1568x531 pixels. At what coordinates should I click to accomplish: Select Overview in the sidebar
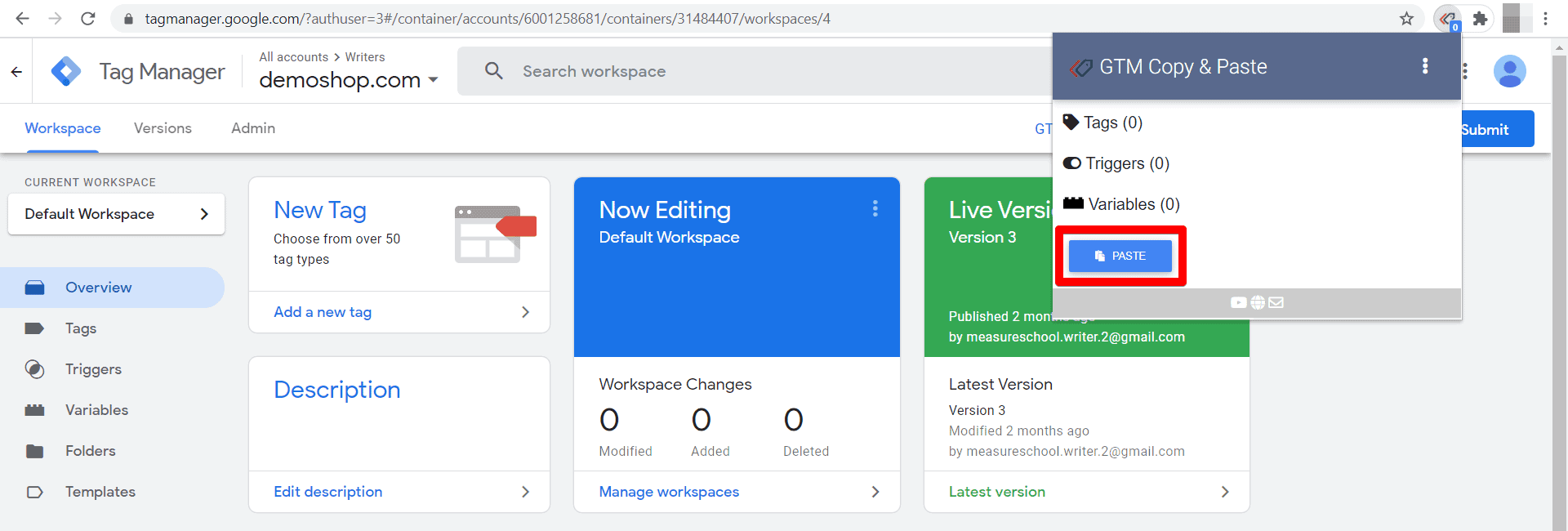click(x=112, y=288)
